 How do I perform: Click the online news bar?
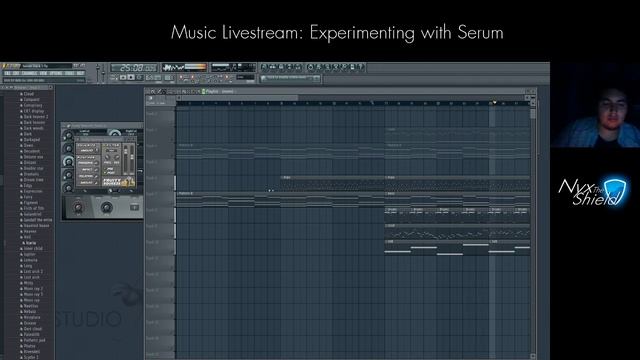click(x=290, y=78)
